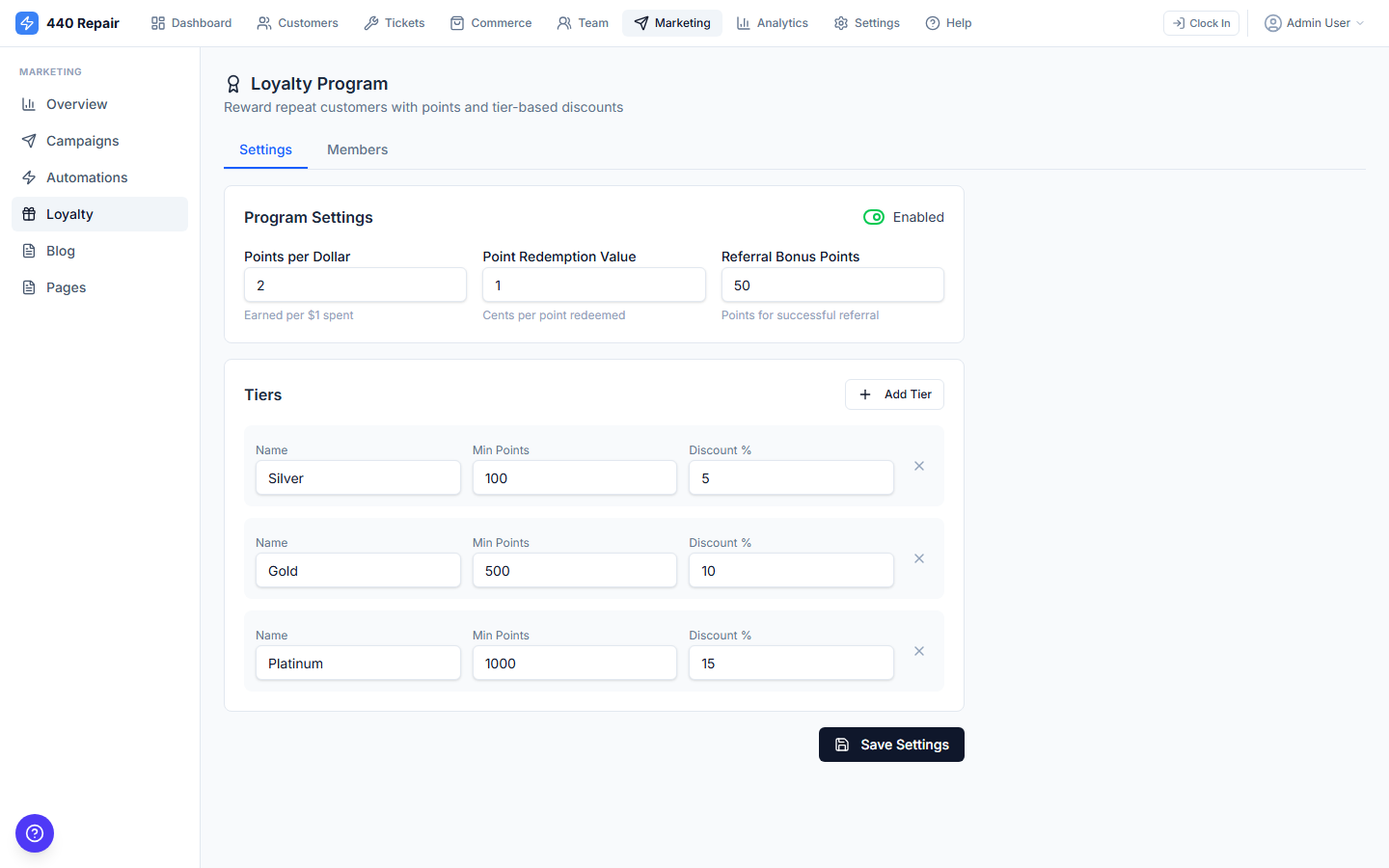
Task: Open Analytics from the top bar
Action: pyautogui.click(x=772, y=22)
